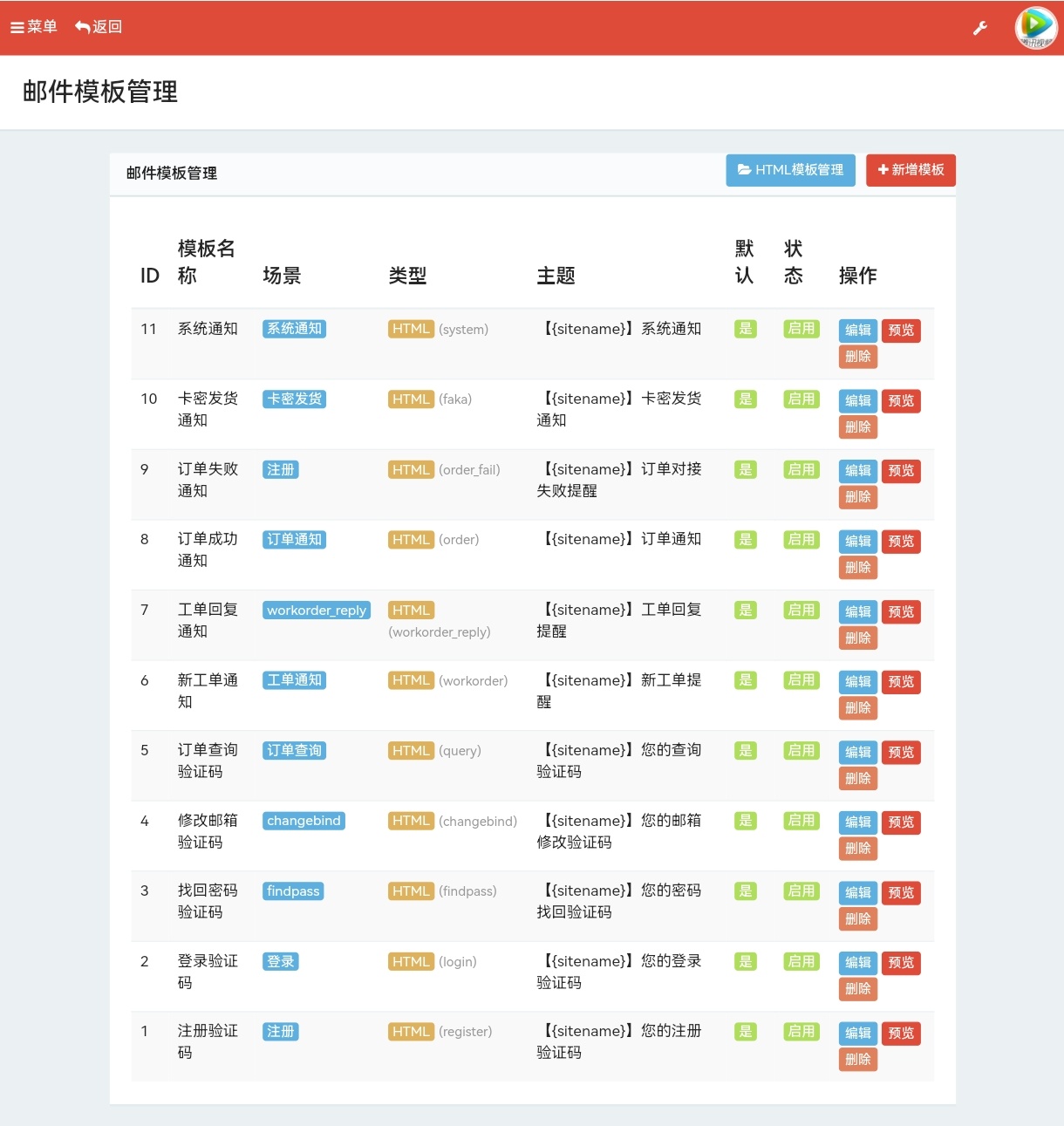1064x1126 pixels.
Task: Click the 登录 scene tag
Action: point(280,962)
